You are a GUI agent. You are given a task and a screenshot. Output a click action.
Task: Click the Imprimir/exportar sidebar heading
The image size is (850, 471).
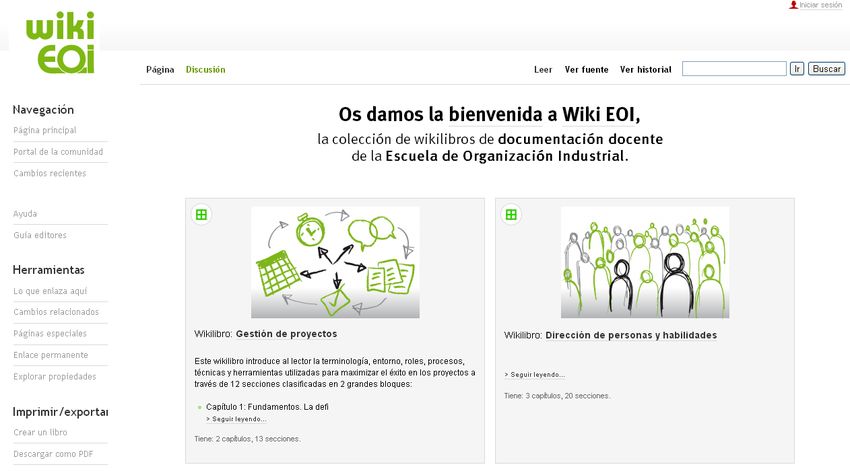pos(60,412)
